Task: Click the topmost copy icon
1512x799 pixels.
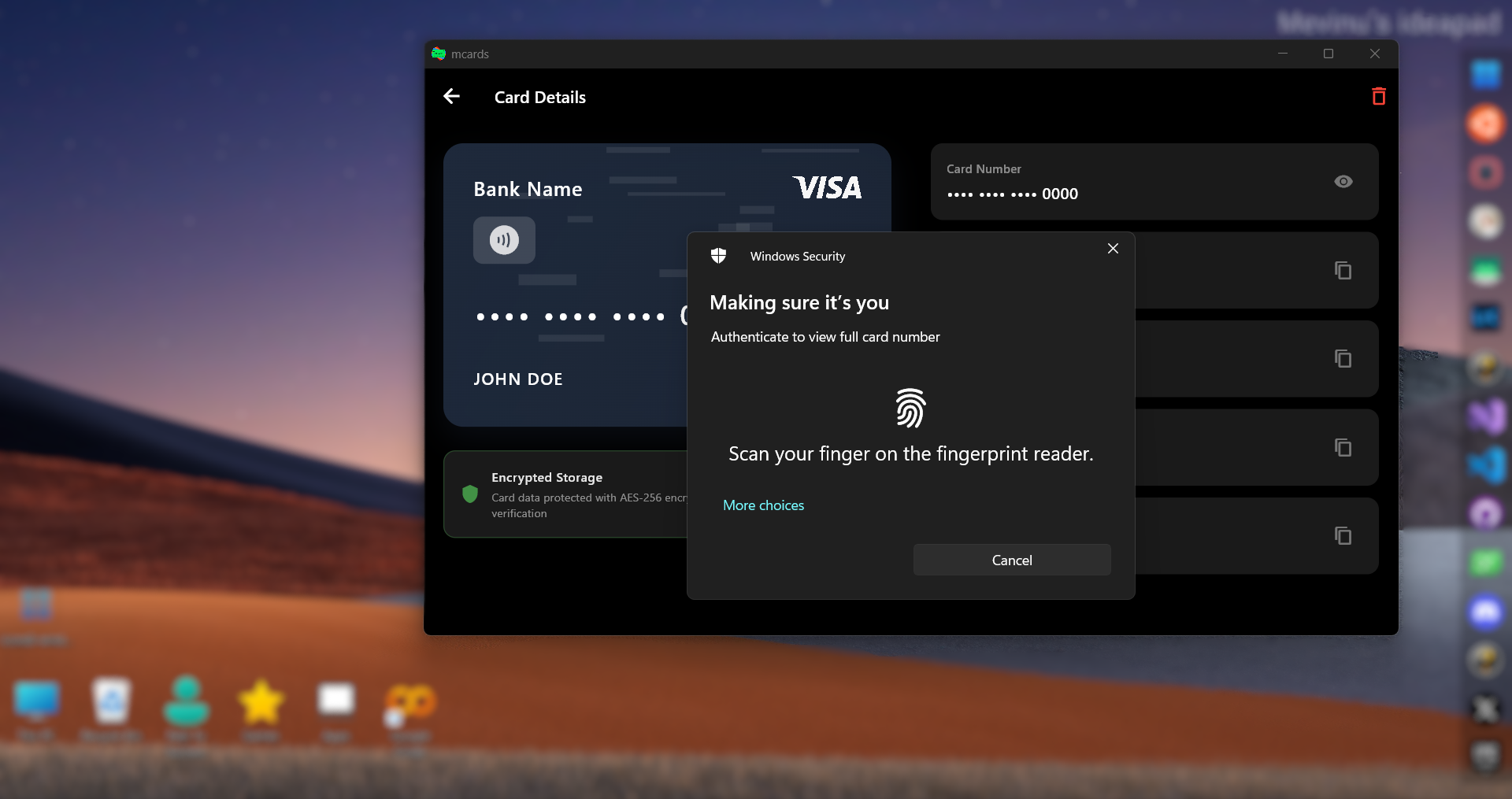Action: pos(1343,271)
